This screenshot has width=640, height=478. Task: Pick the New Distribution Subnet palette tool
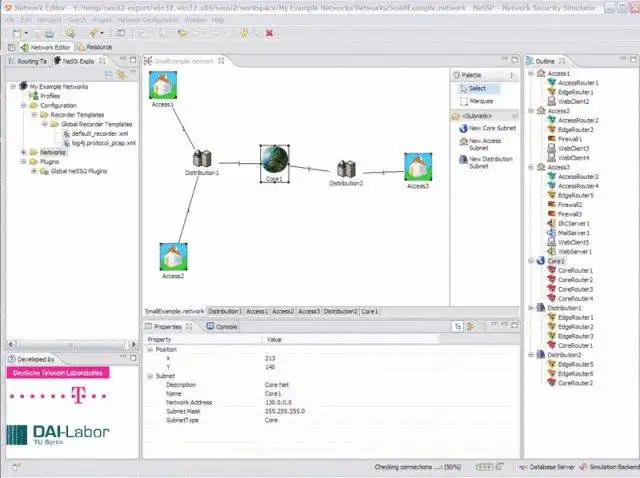[486, 162]
